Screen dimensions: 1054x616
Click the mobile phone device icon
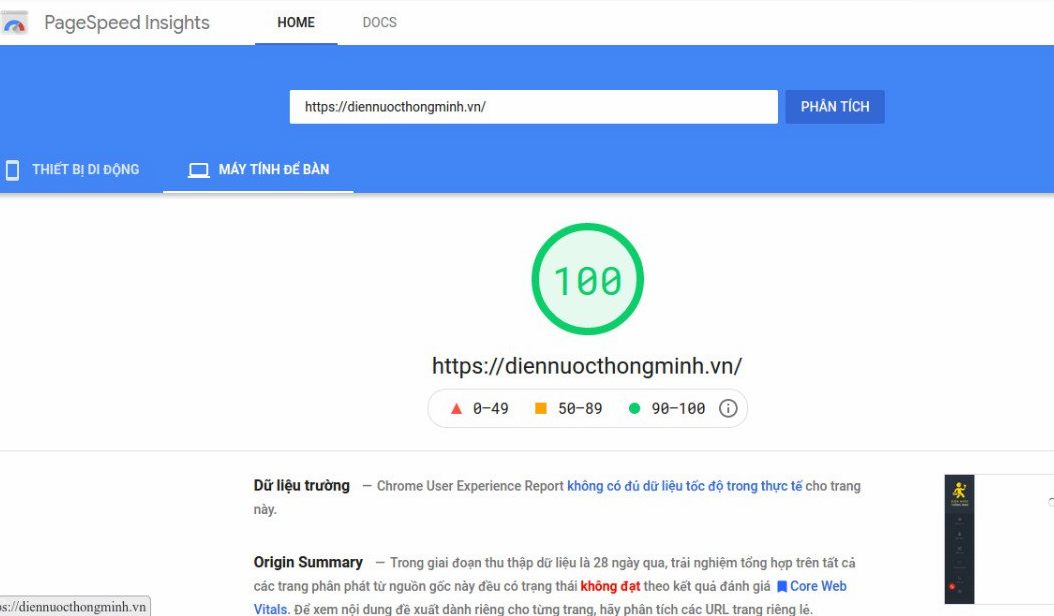coord(12,170)
